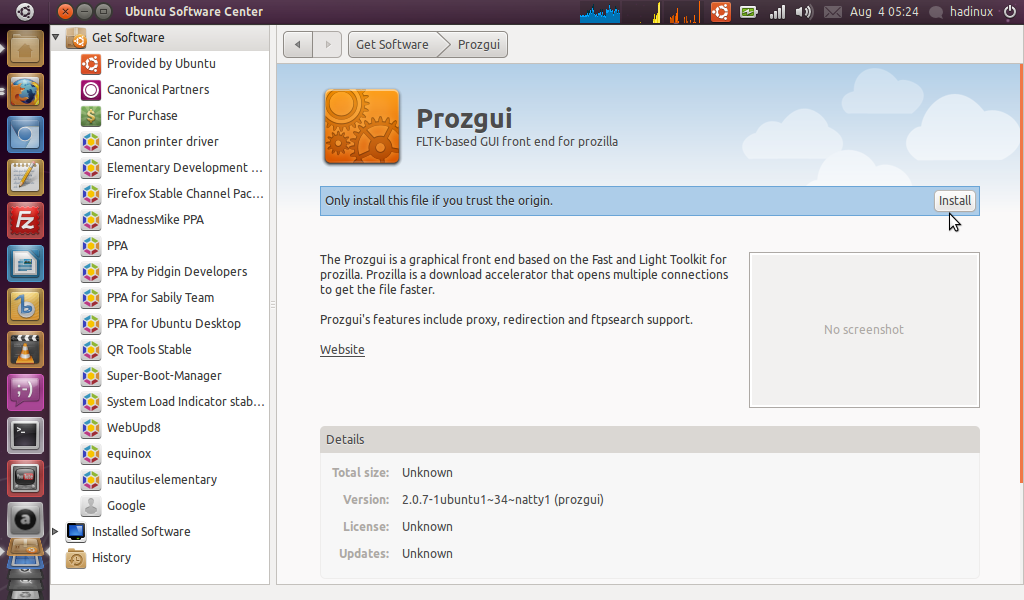The width and height of the screenshot is (1024, 600).
Task: Launch FileZilla from the launcher
Action: pyautogui.click(x=25, y=221)
